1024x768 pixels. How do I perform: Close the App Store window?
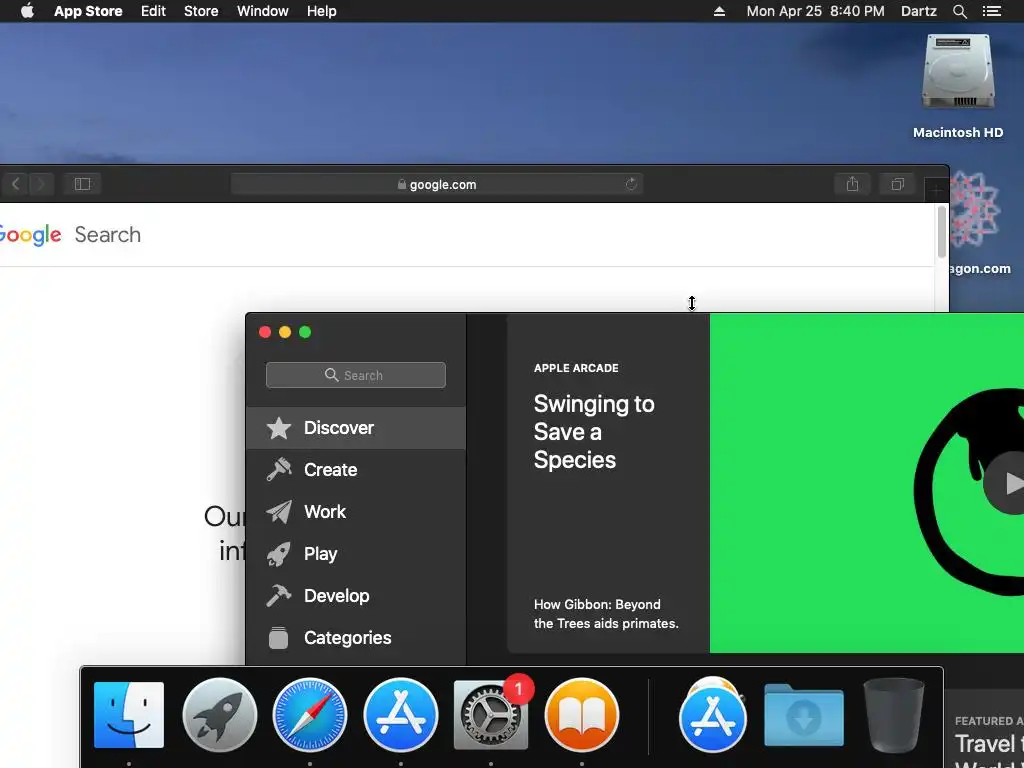[x=265, y=332]
